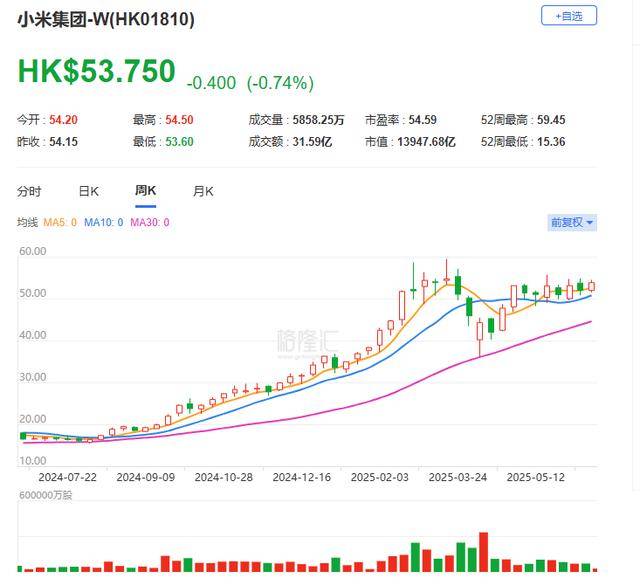Viewport: 640px width, 585px height.
Task: Switch to the 分时 intraday chart tab
Action: click(29, 191)
